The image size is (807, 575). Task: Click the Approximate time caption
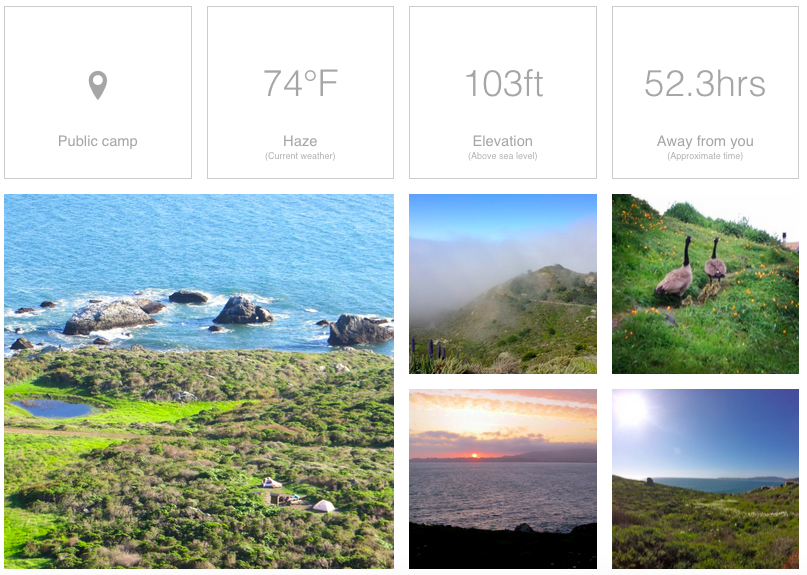705,156
